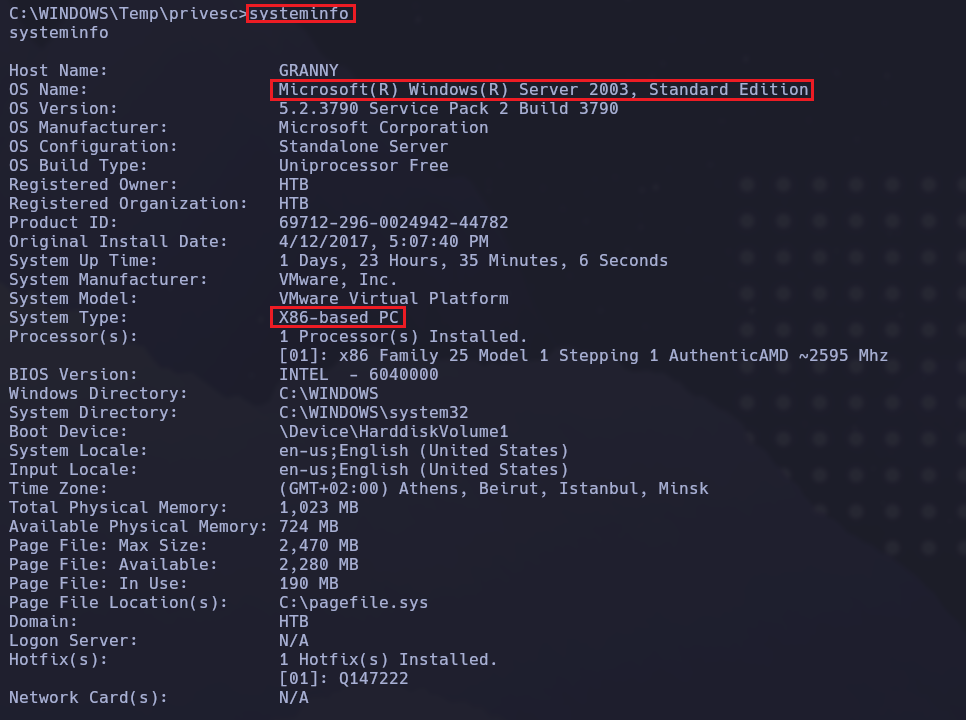
Task: Click the Uniprocessor Free build type
Action: pyautogui.click(x=363, y=165)
